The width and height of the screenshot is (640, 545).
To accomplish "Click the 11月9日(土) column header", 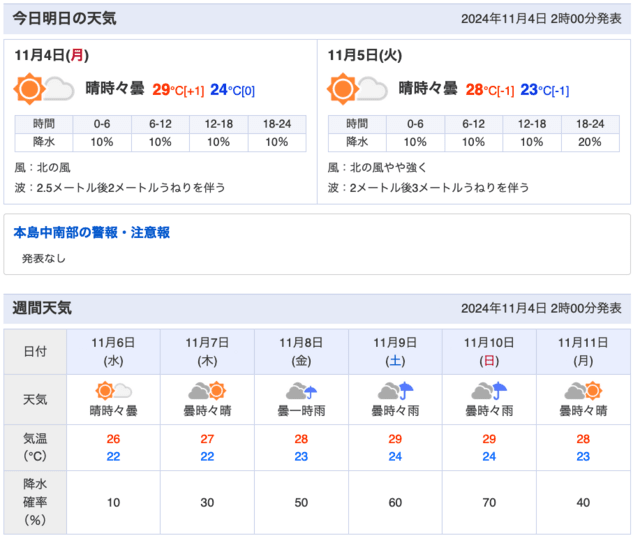I will tap(395, 351).
